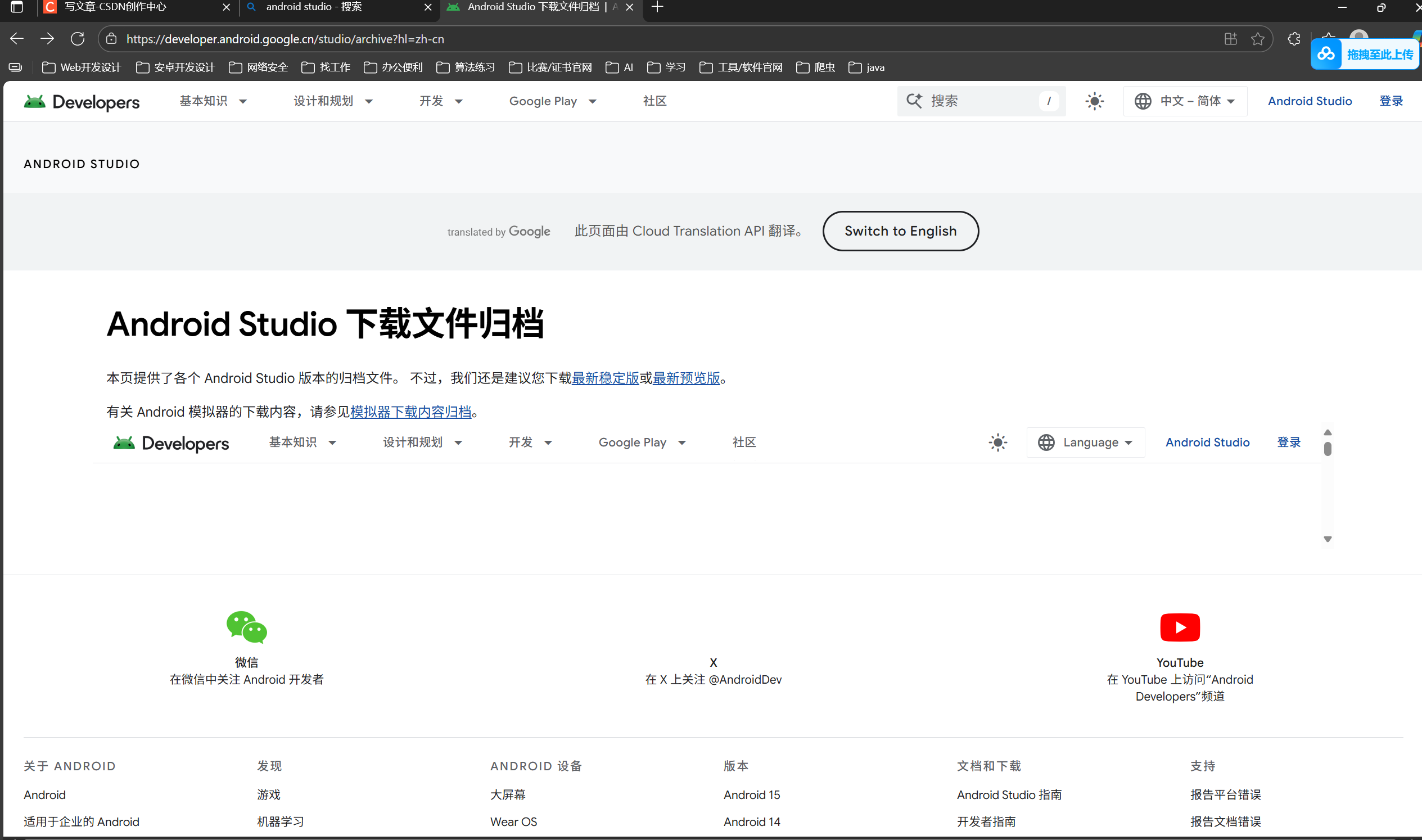Bookmark this page with the star icon
Image resolution: width=1422 pixels, height=840 pixels.
(x=1257, y=38)
